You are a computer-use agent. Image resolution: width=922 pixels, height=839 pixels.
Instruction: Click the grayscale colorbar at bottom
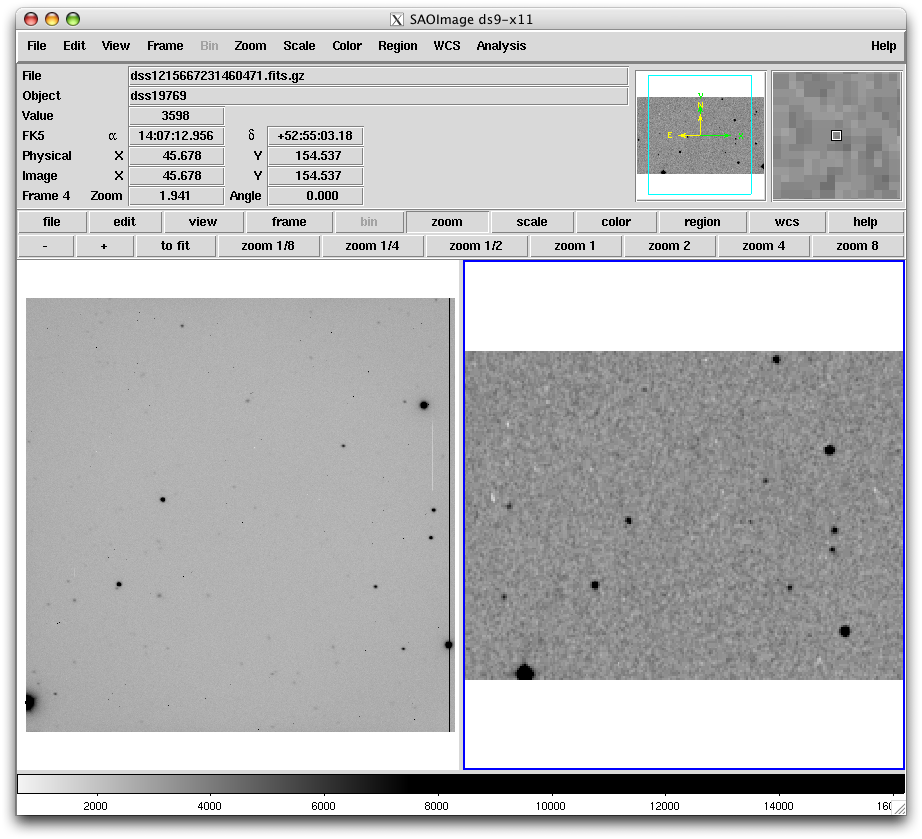(x=460, y=783)
